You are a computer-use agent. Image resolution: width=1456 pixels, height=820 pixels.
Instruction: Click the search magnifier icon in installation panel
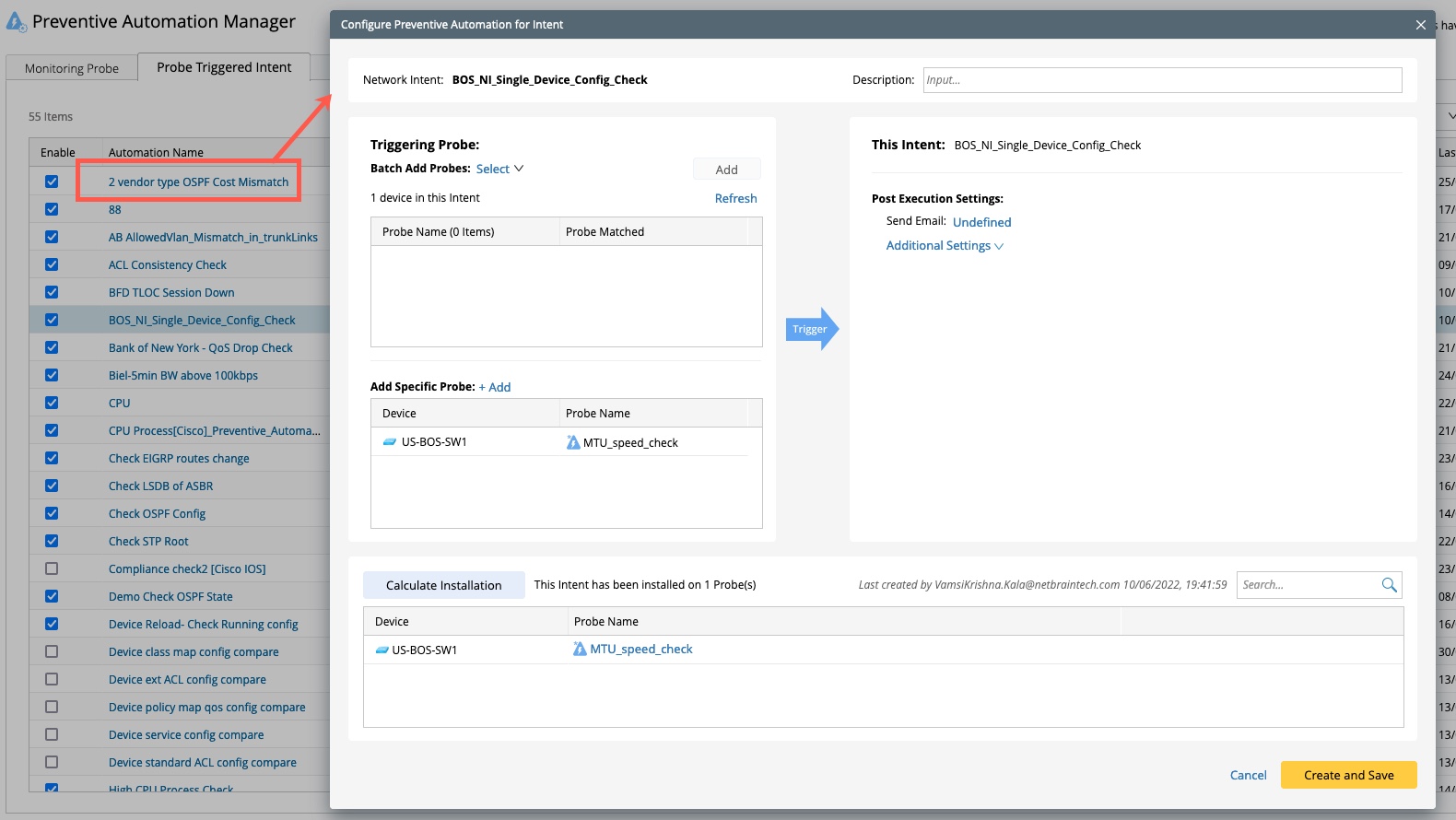click(1390, 585)
